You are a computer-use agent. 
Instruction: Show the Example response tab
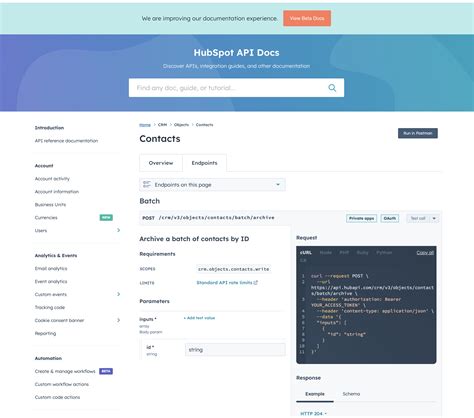coord(315,394)
